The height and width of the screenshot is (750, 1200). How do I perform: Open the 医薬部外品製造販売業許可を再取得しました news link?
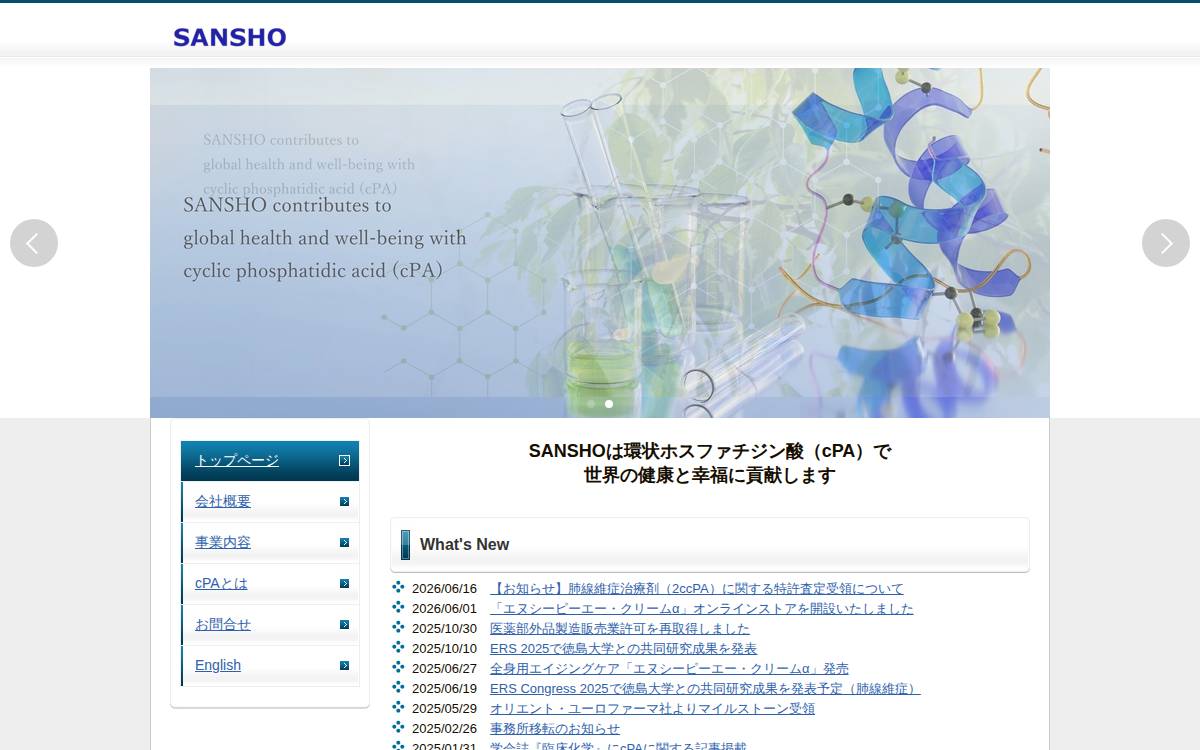click(620, 629)
